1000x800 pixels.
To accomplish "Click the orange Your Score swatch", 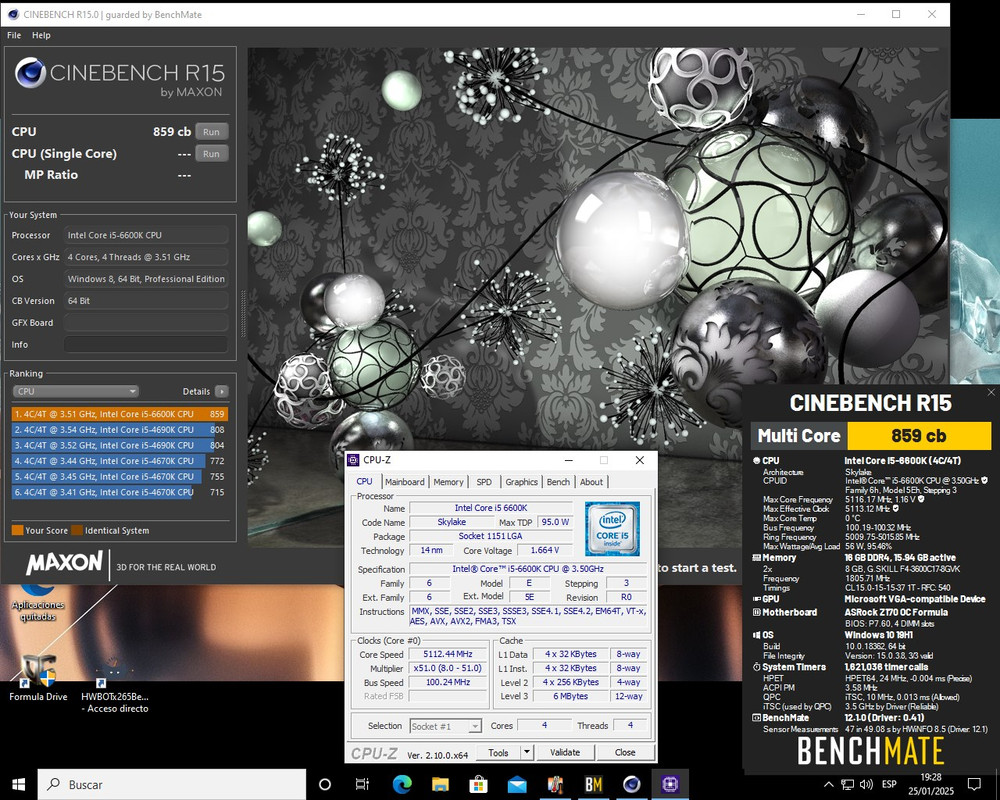I will (x=17, y=530).
